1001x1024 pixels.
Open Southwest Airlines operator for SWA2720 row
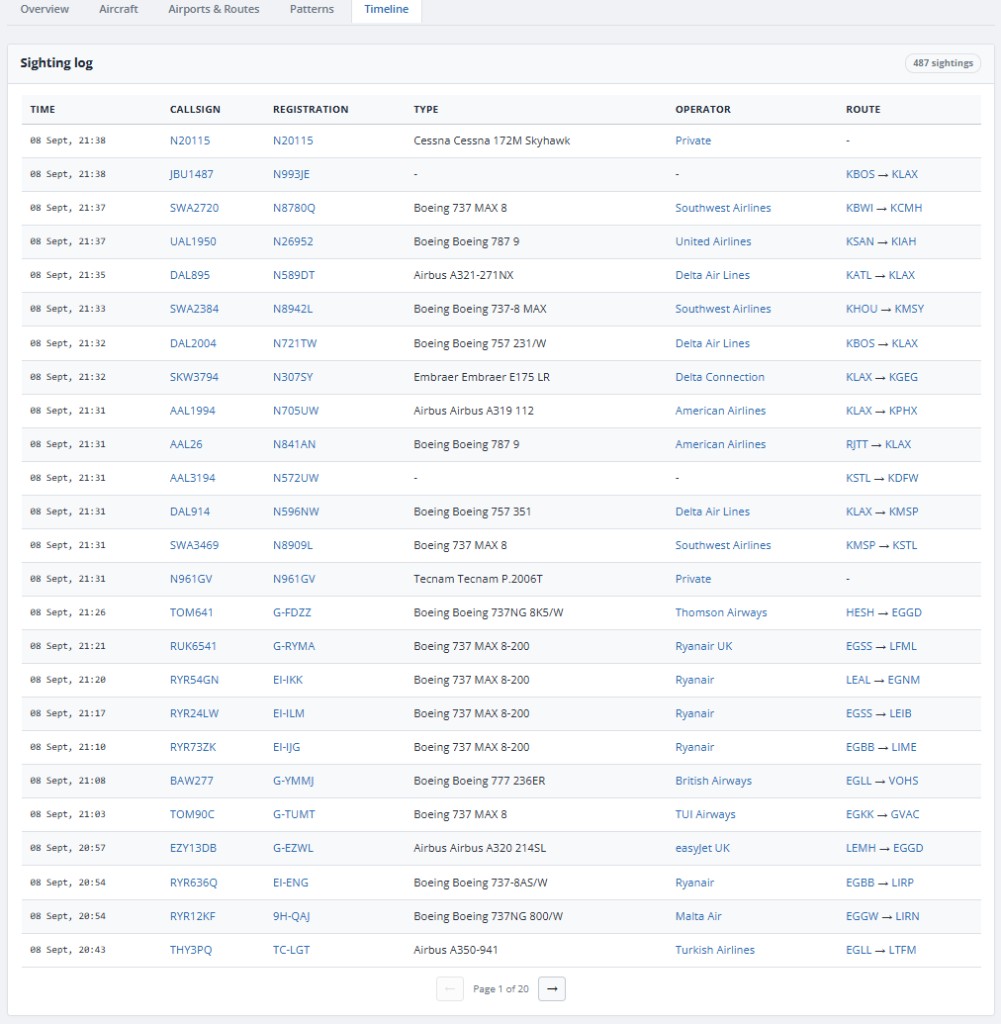pyautogui.click(x=723, y=208)
